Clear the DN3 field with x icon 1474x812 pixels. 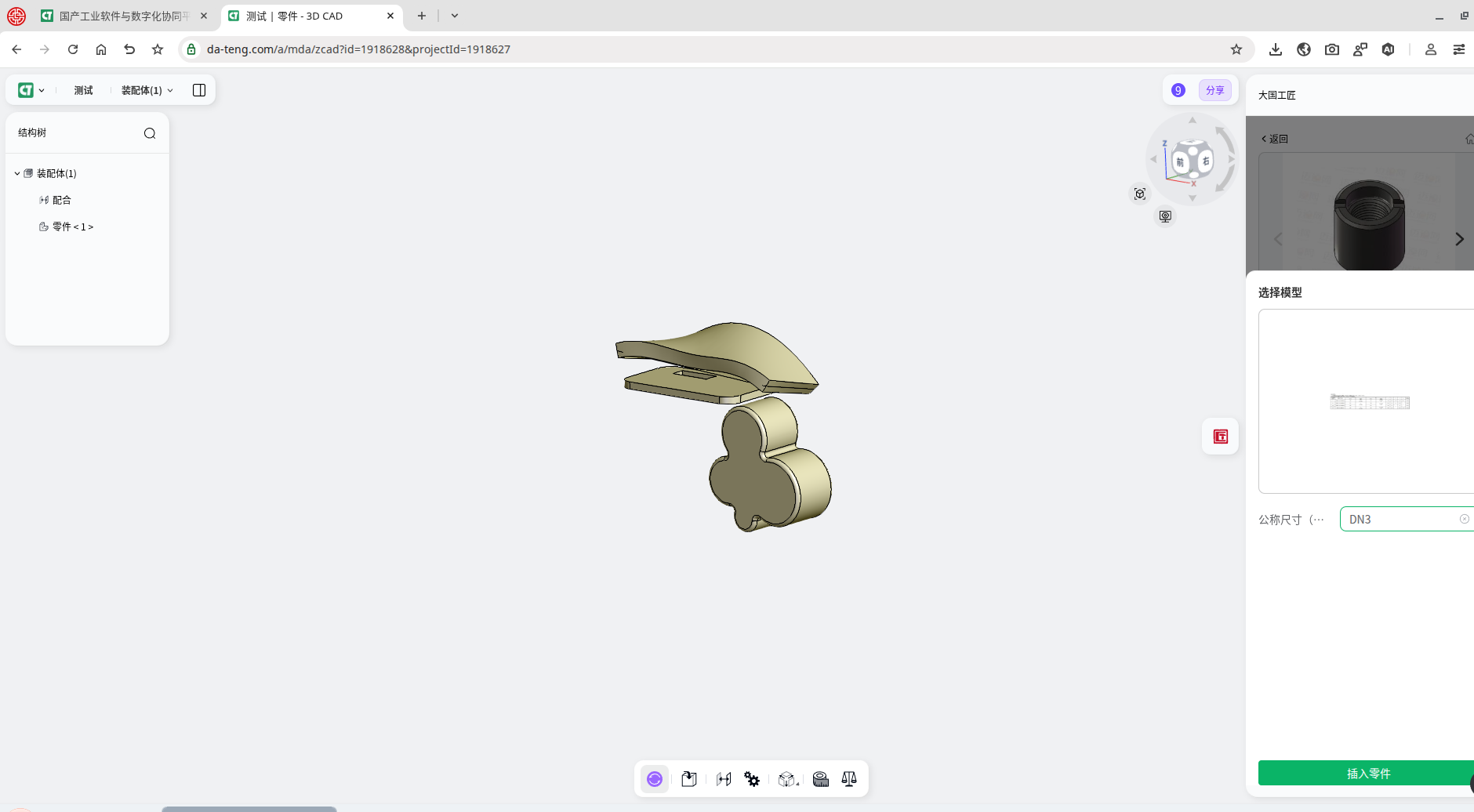point(1464,519)
